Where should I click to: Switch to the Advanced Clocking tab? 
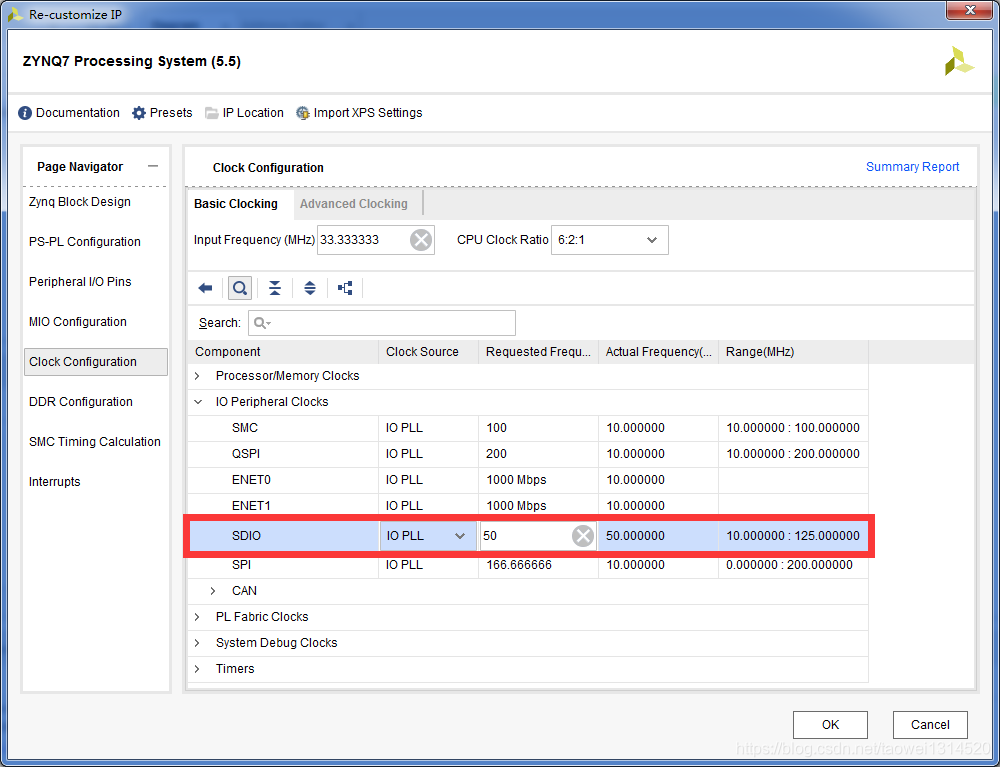pos(353,204)
